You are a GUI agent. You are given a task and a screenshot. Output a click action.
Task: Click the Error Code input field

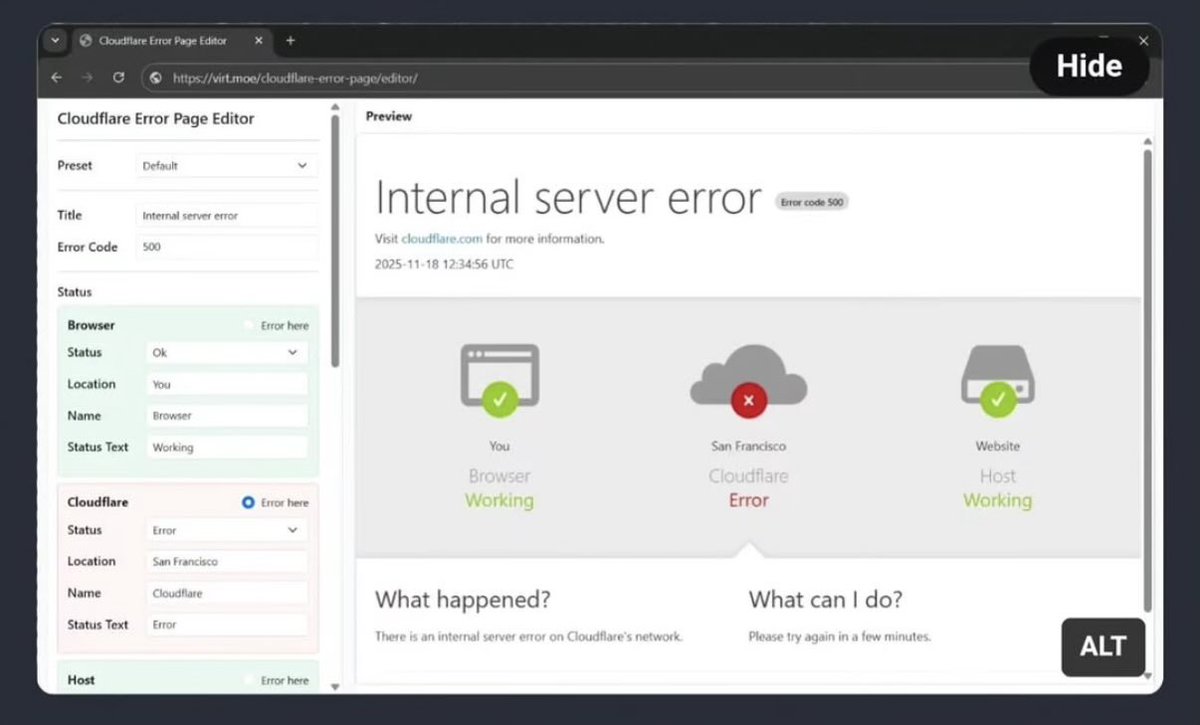tap(226, 247)
